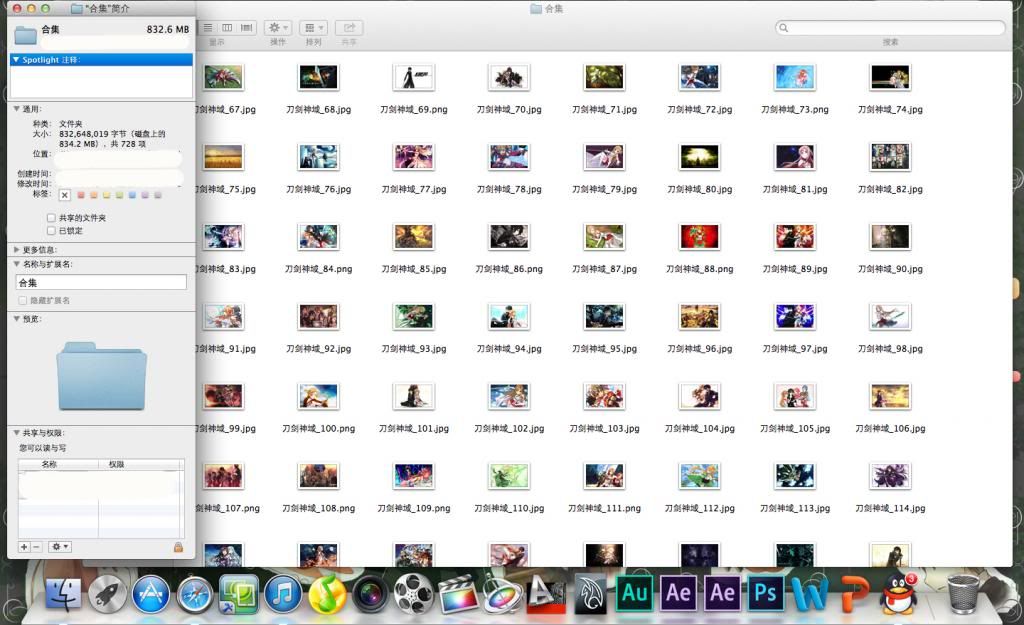
Task: Open the QQ penguin app in Dock
Action: tap(898, 593)
